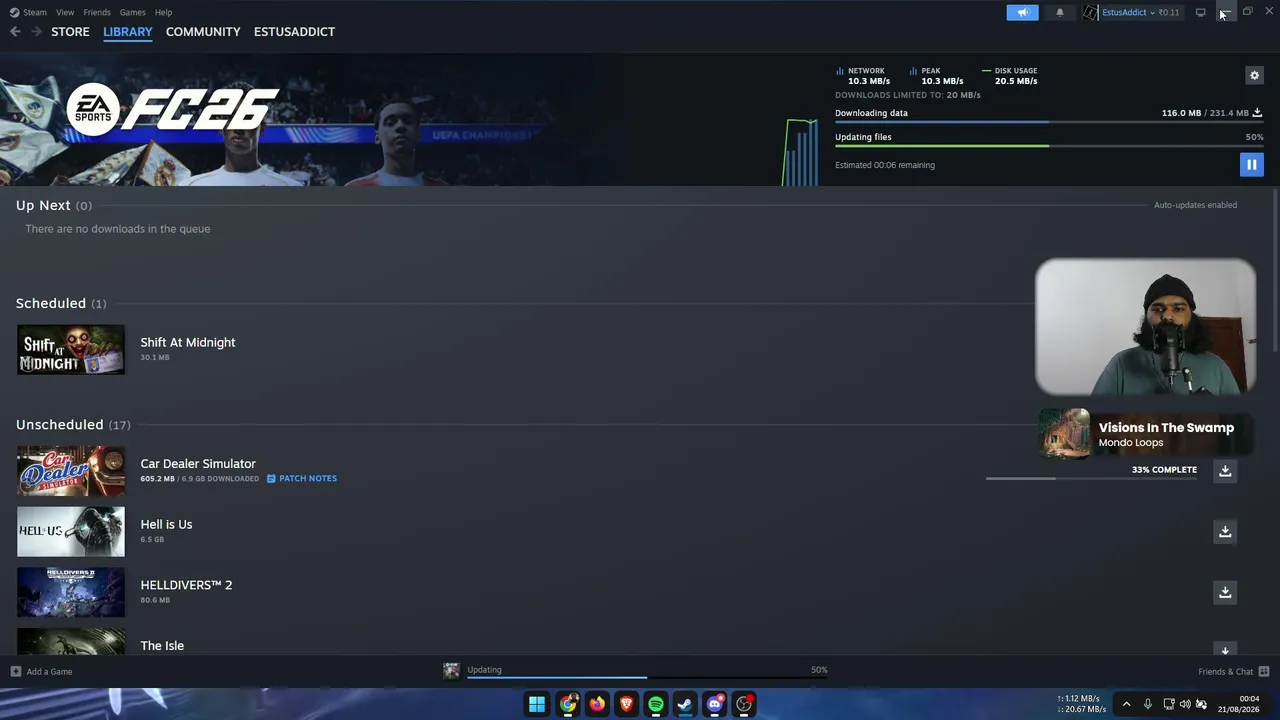Open the View menu

click(65, 12)
